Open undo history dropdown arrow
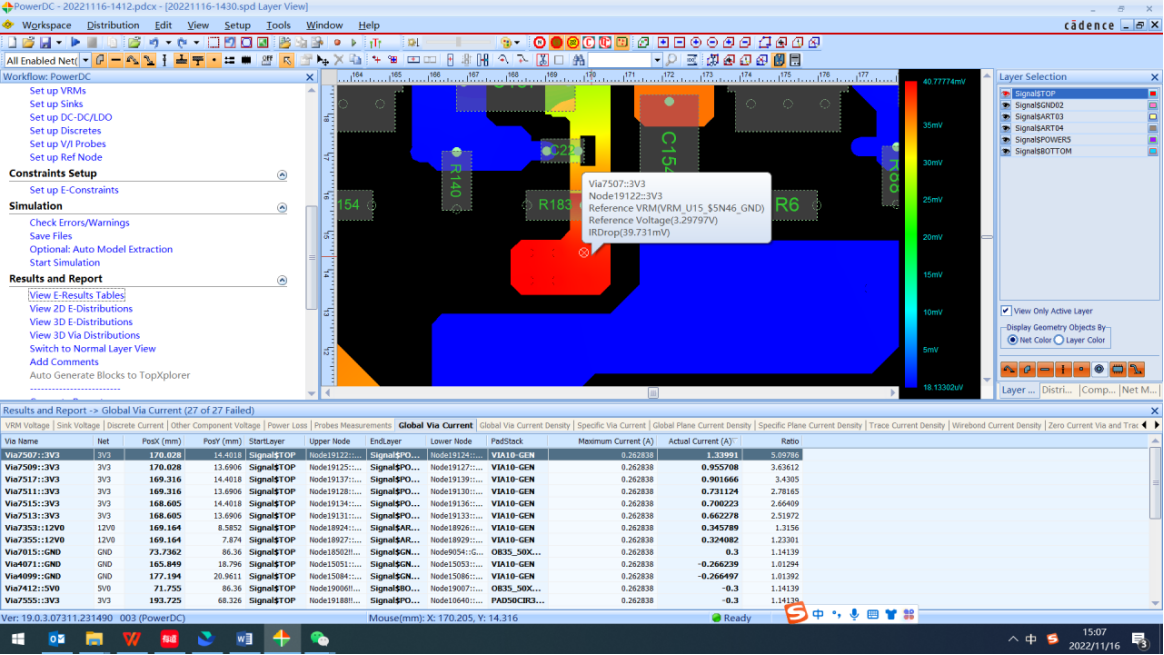The height and width of the screenshot is (655, 1164). click(169, 42)
